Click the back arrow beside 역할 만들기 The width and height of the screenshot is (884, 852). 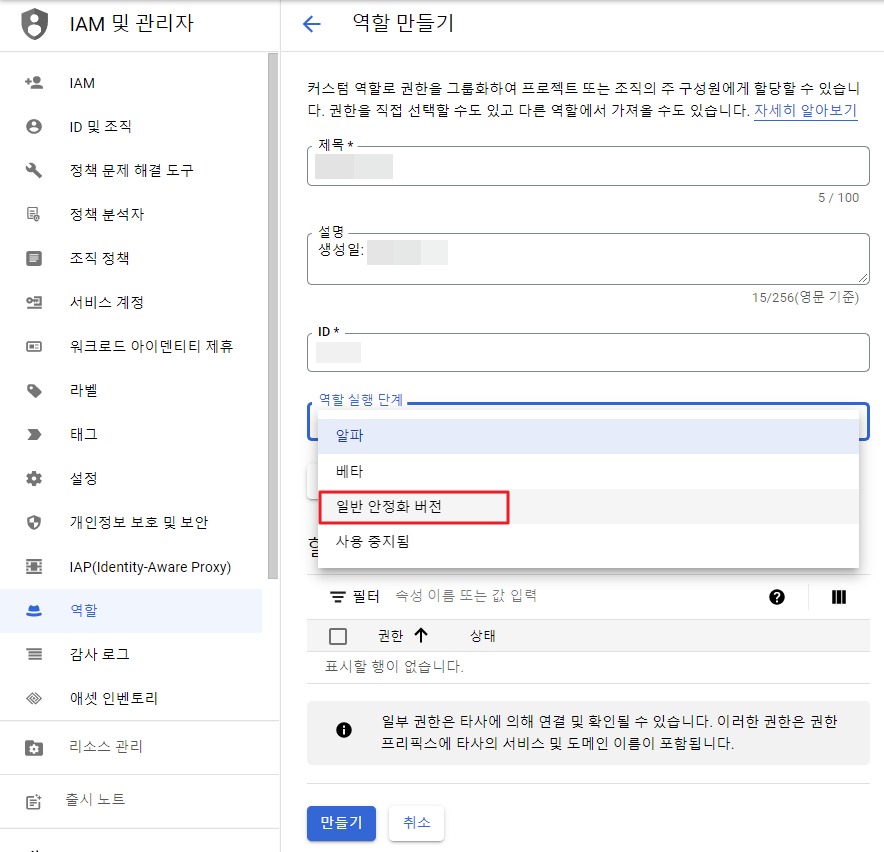(312, 25)
